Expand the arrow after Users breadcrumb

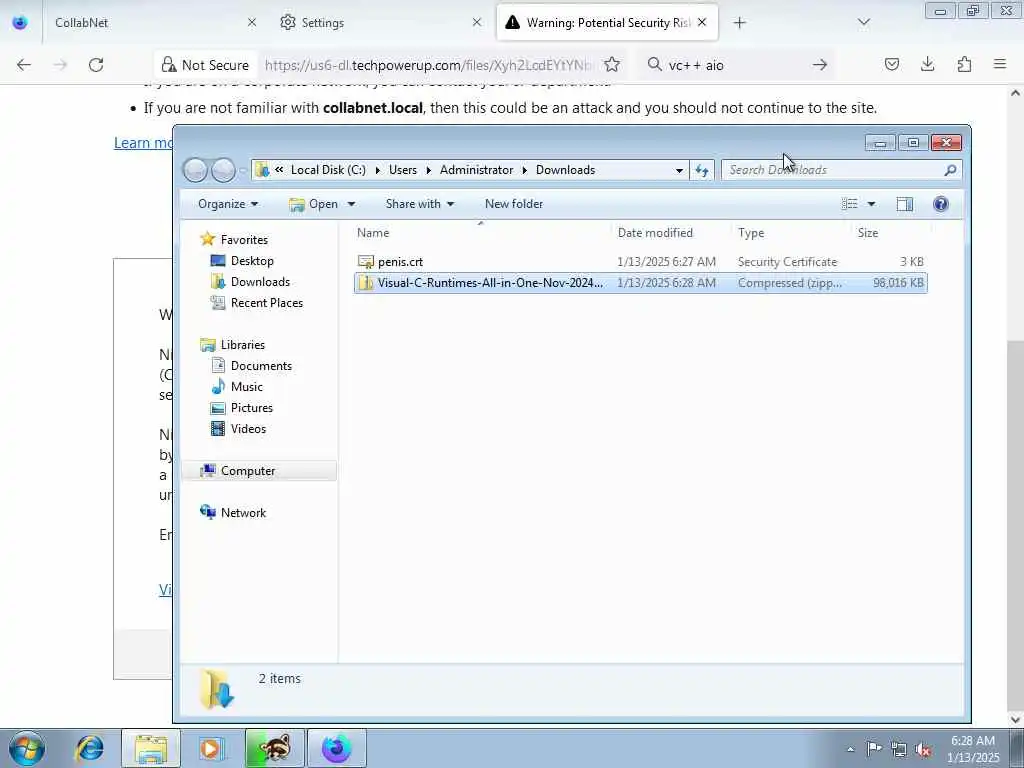(428, 170)
